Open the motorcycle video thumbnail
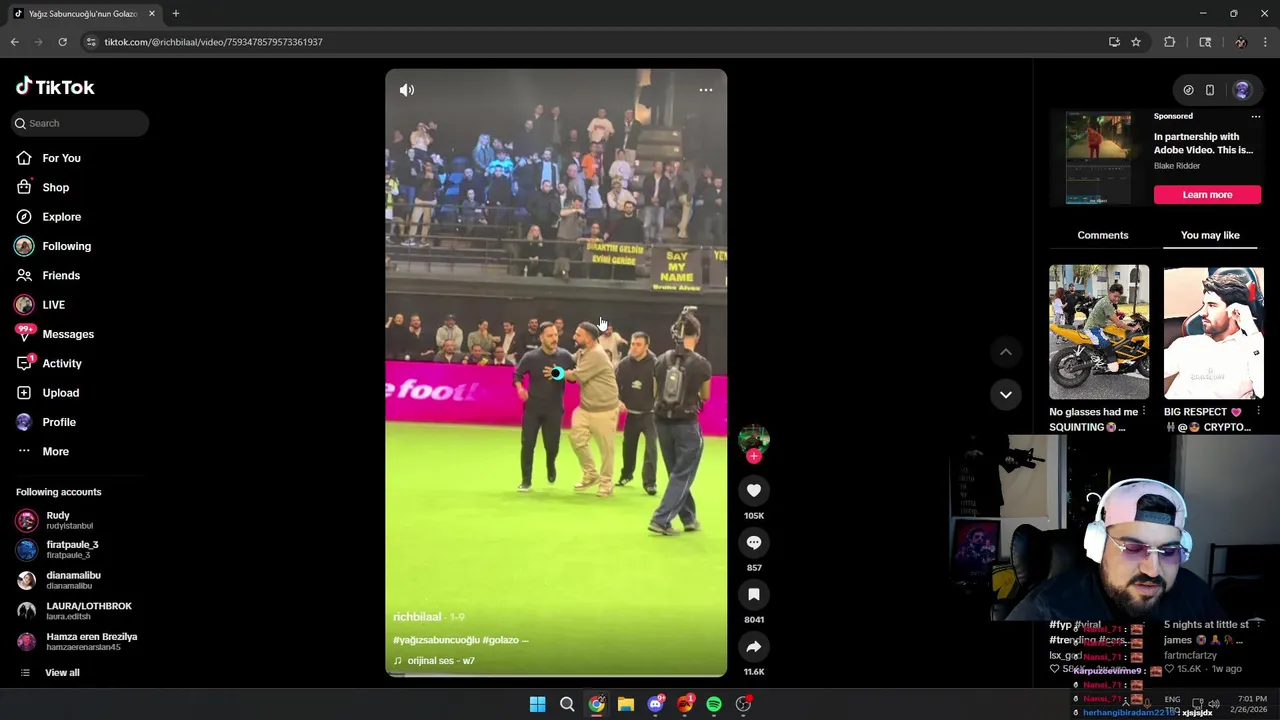This screenshot has height=720, width=1280. point(1099,332)
